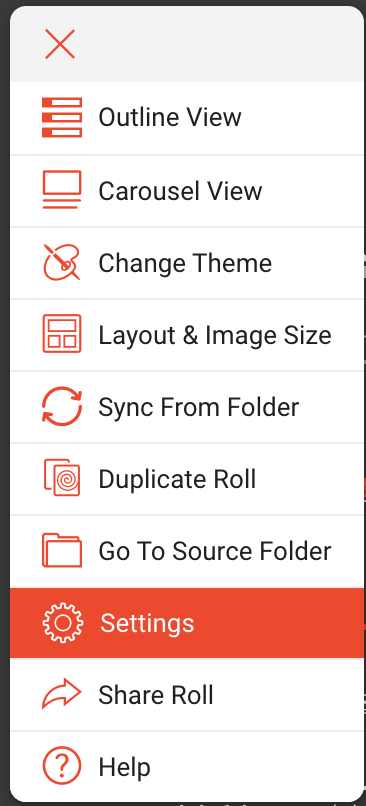Open the highlighted Settings entry
This screenshot has height=806, width=366.
tap(187, 623)
